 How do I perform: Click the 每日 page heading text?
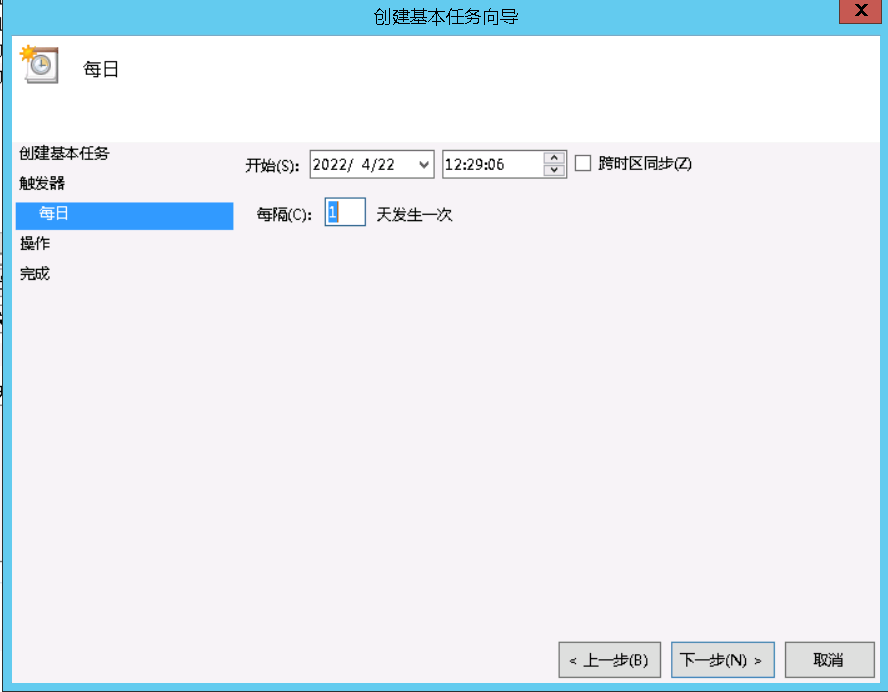[x=101, y=69]
